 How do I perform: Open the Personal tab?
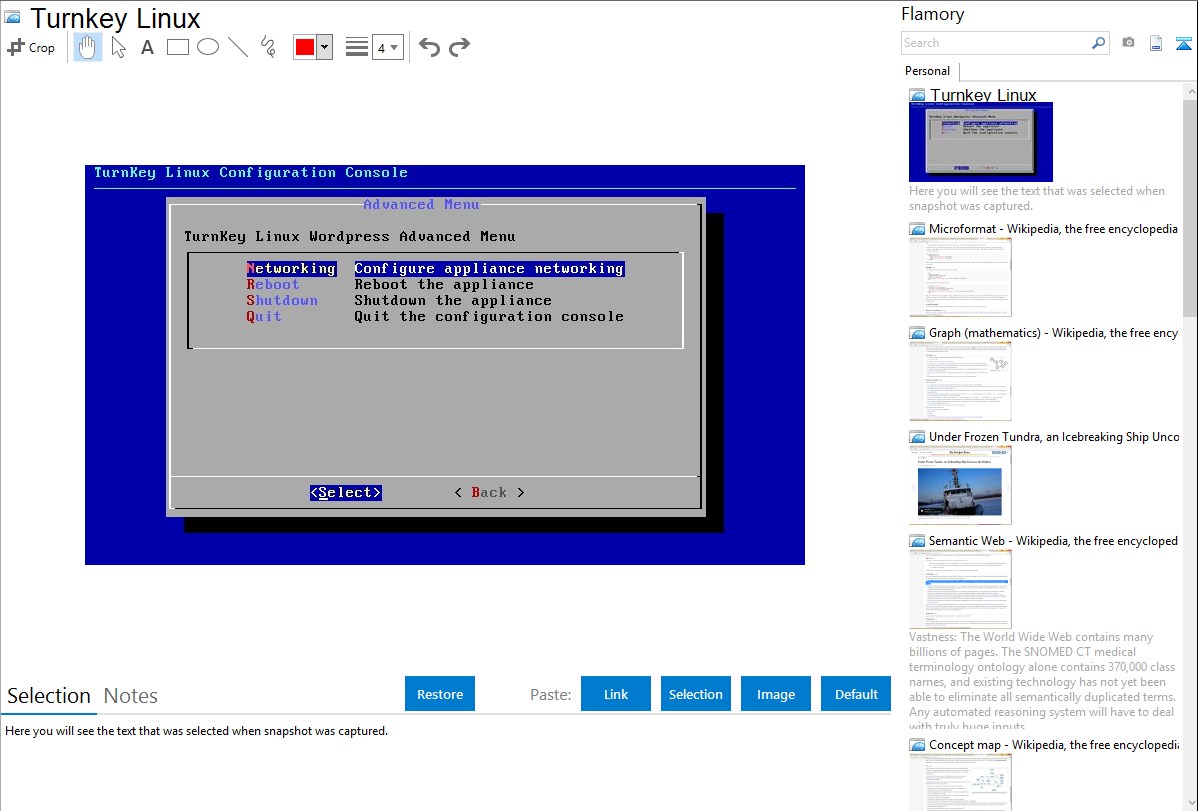coord(928,71)
